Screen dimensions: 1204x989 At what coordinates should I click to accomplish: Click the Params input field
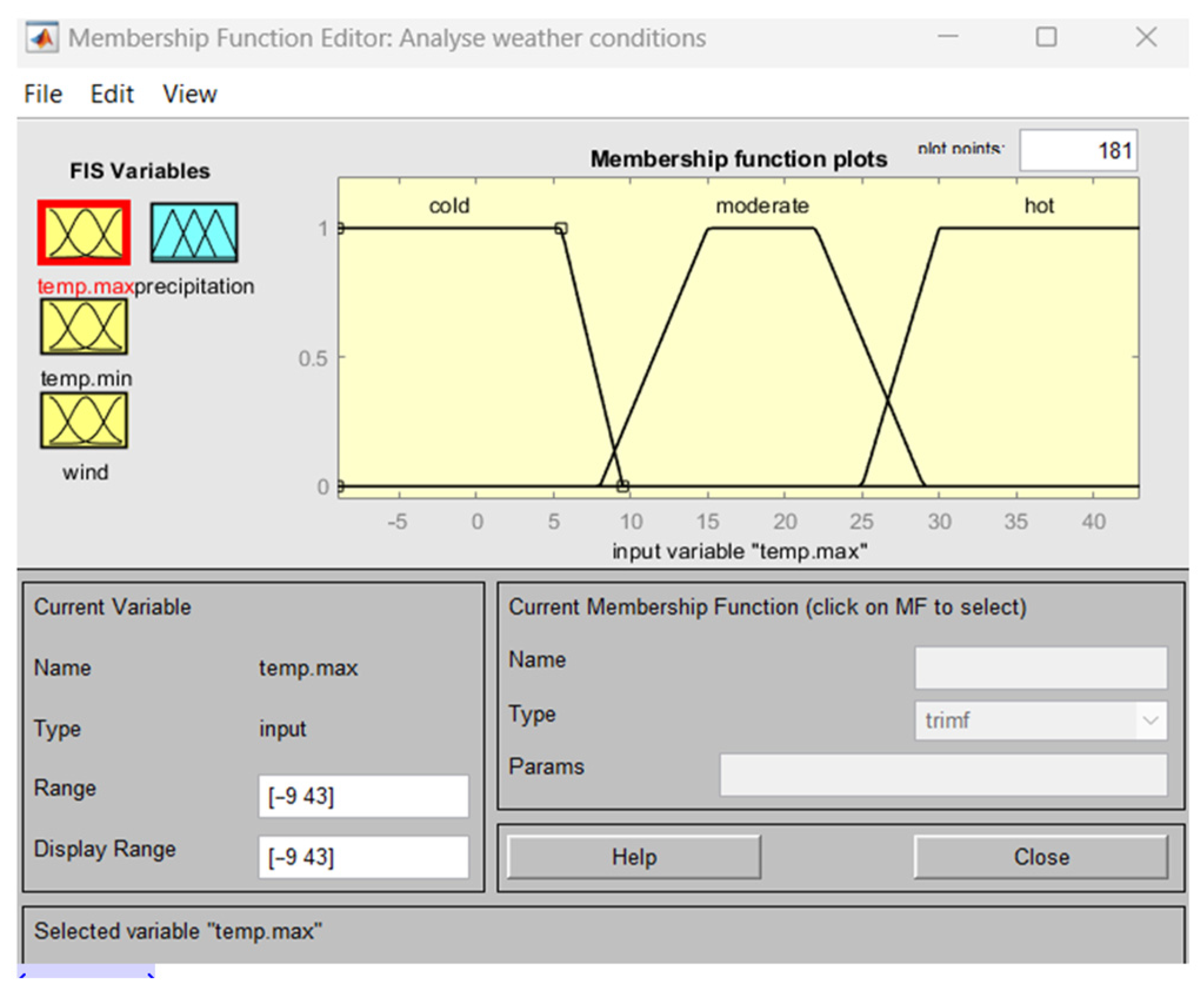click(x=943, y=775)
